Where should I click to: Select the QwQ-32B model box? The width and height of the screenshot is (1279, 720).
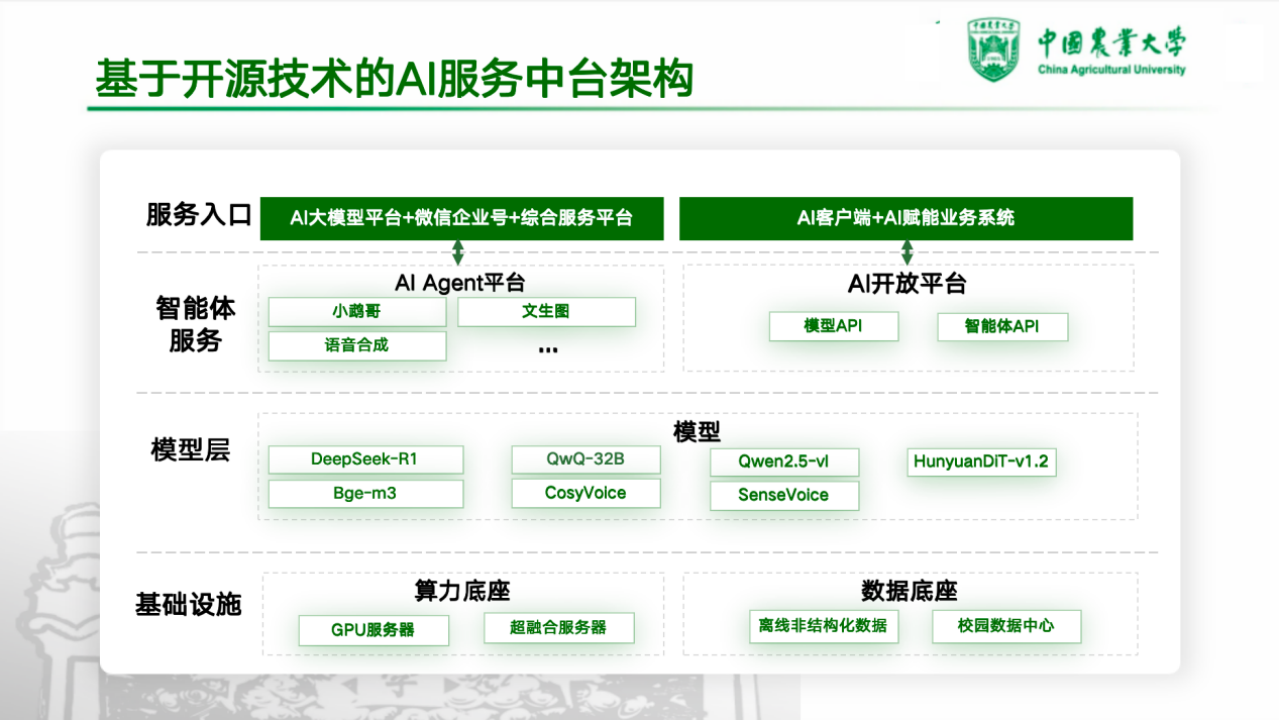(585, 459)
